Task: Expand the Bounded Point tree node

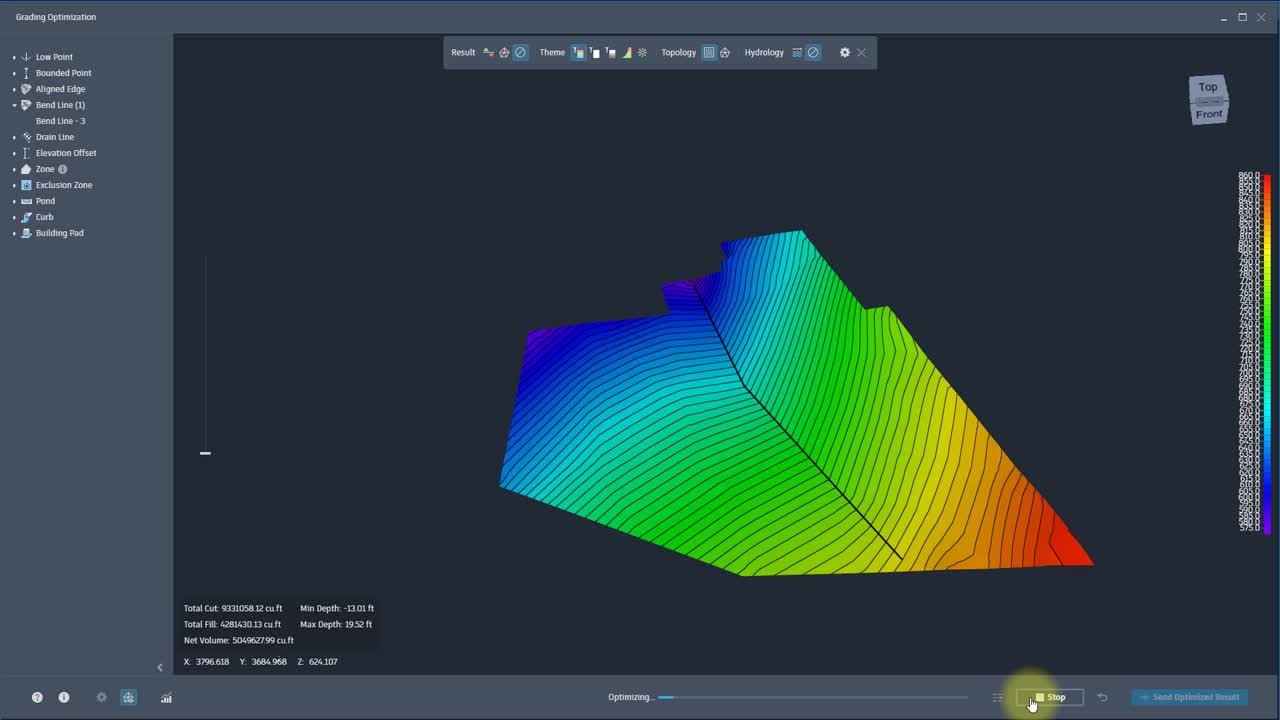Action: point(14,73)
